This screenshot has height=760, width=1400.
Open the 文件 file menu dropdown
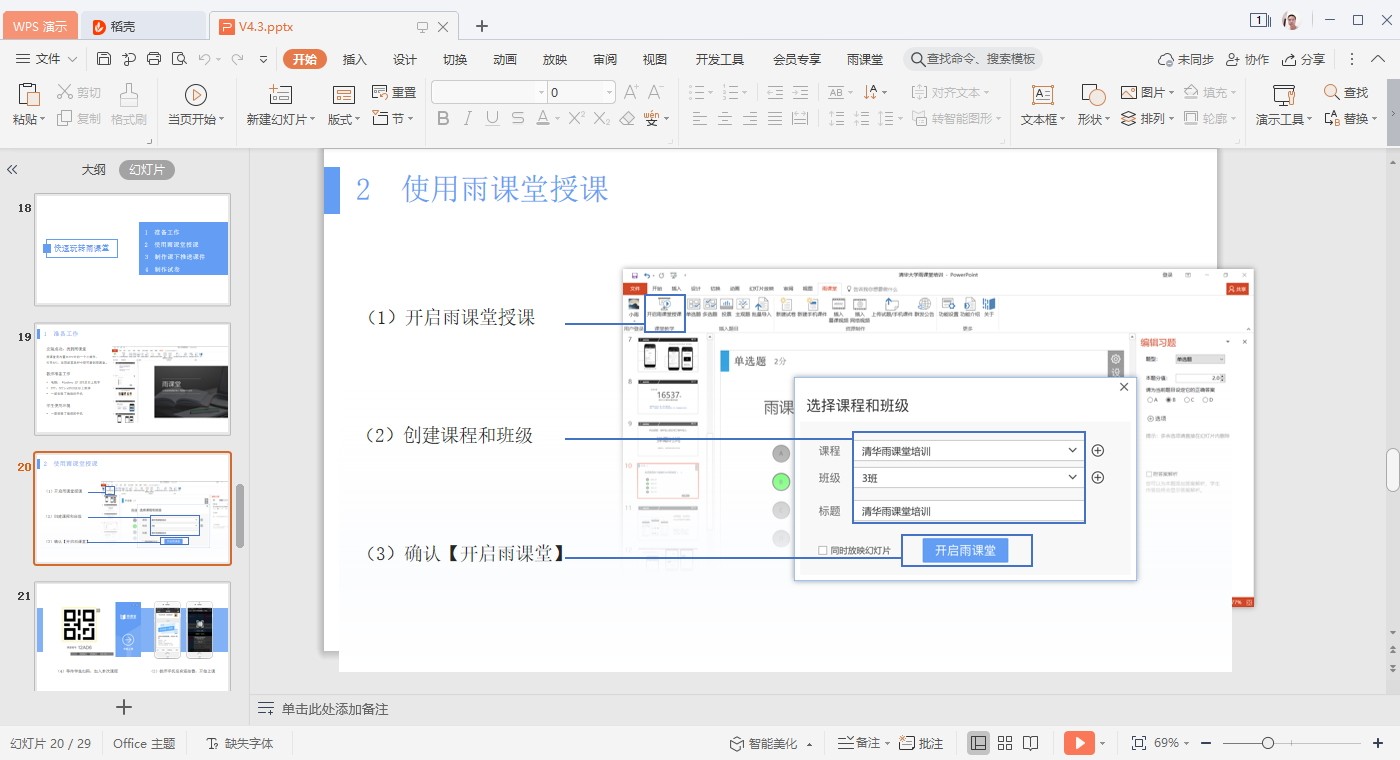click(46, 59)
